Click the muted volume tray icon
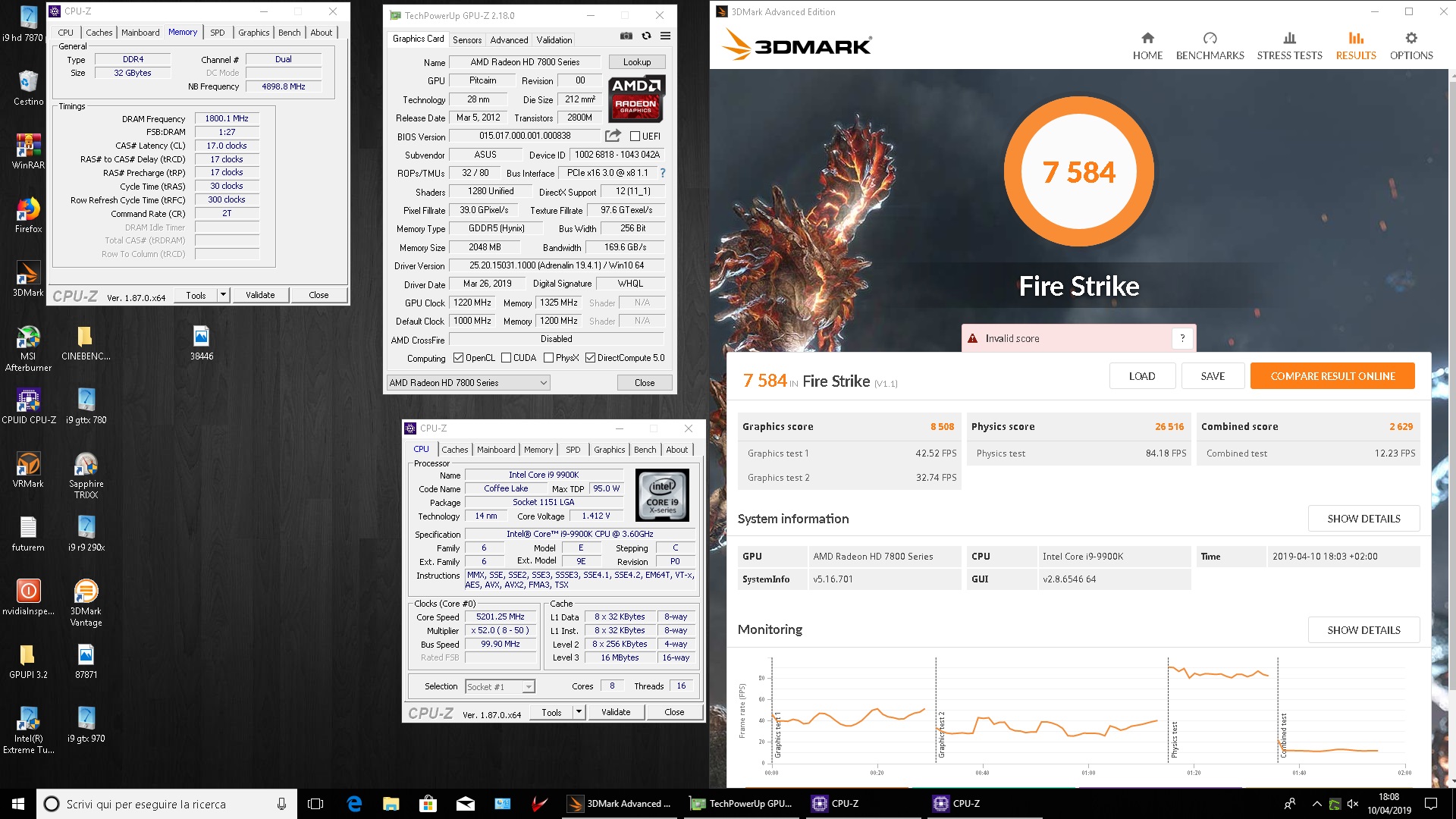The width and height of the screenshot is (1456, 819). point(1353,804)
